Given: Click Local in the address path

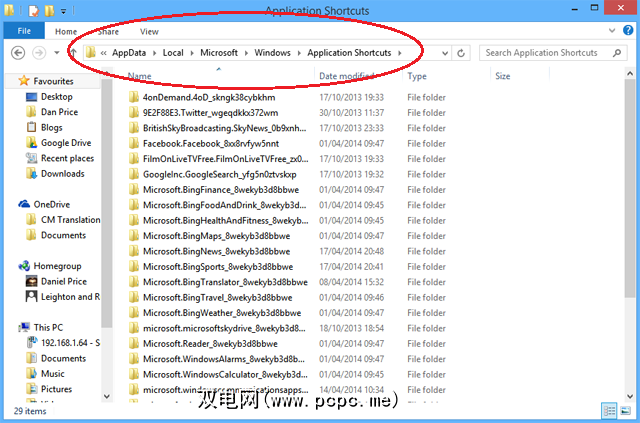Looking at the screenshot, I should coord(173,53).
